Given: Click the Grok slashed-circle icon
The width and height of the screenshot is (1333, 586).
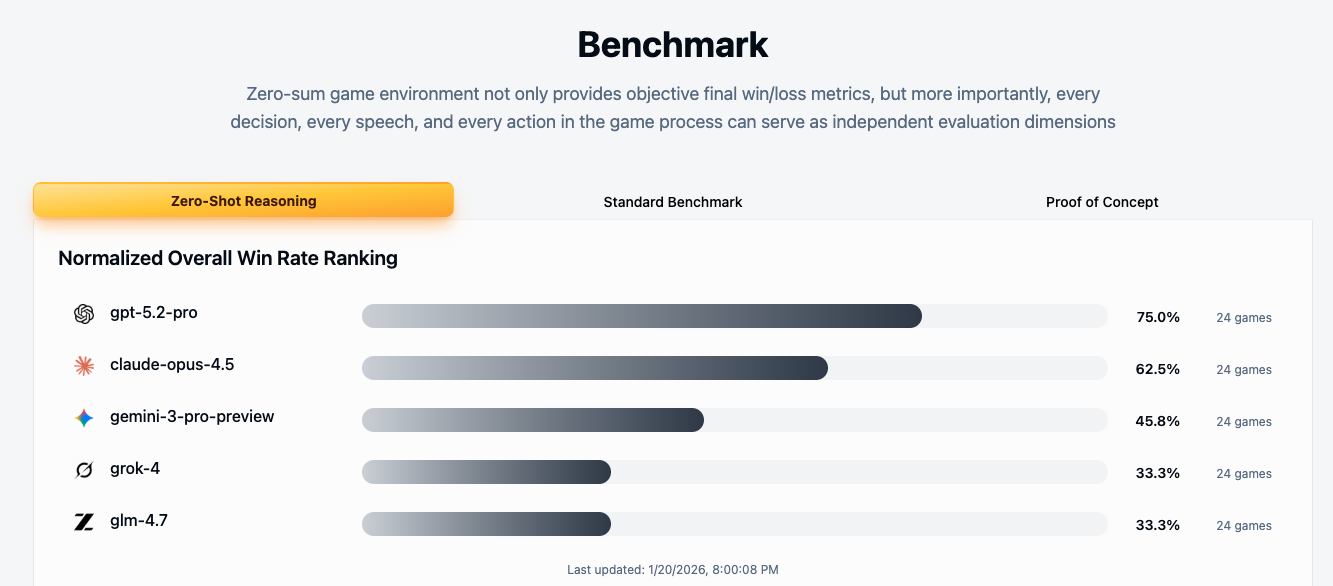Looking at the screenshot, I should pyautogui.click(x=84, y=470).
